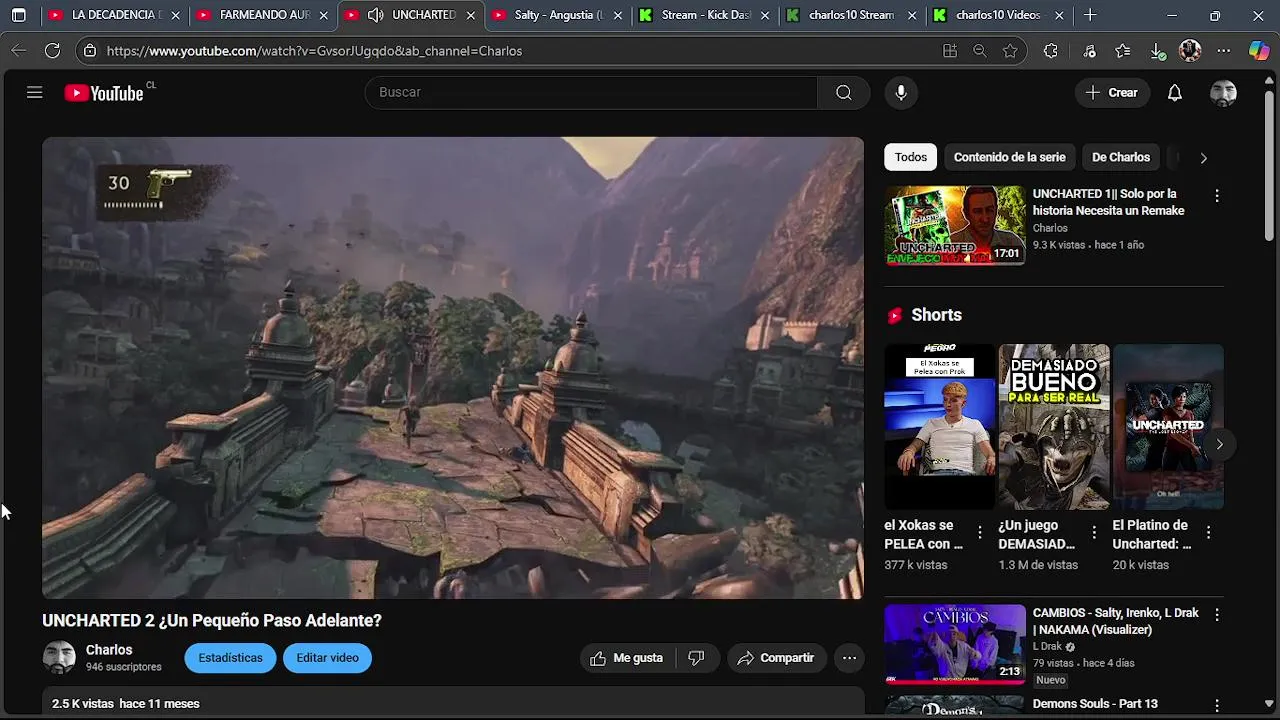Open options for UNCHARTED 1 video suggestion
The height and width of the screenshot is (720, 1280).
click(1217, 196)
